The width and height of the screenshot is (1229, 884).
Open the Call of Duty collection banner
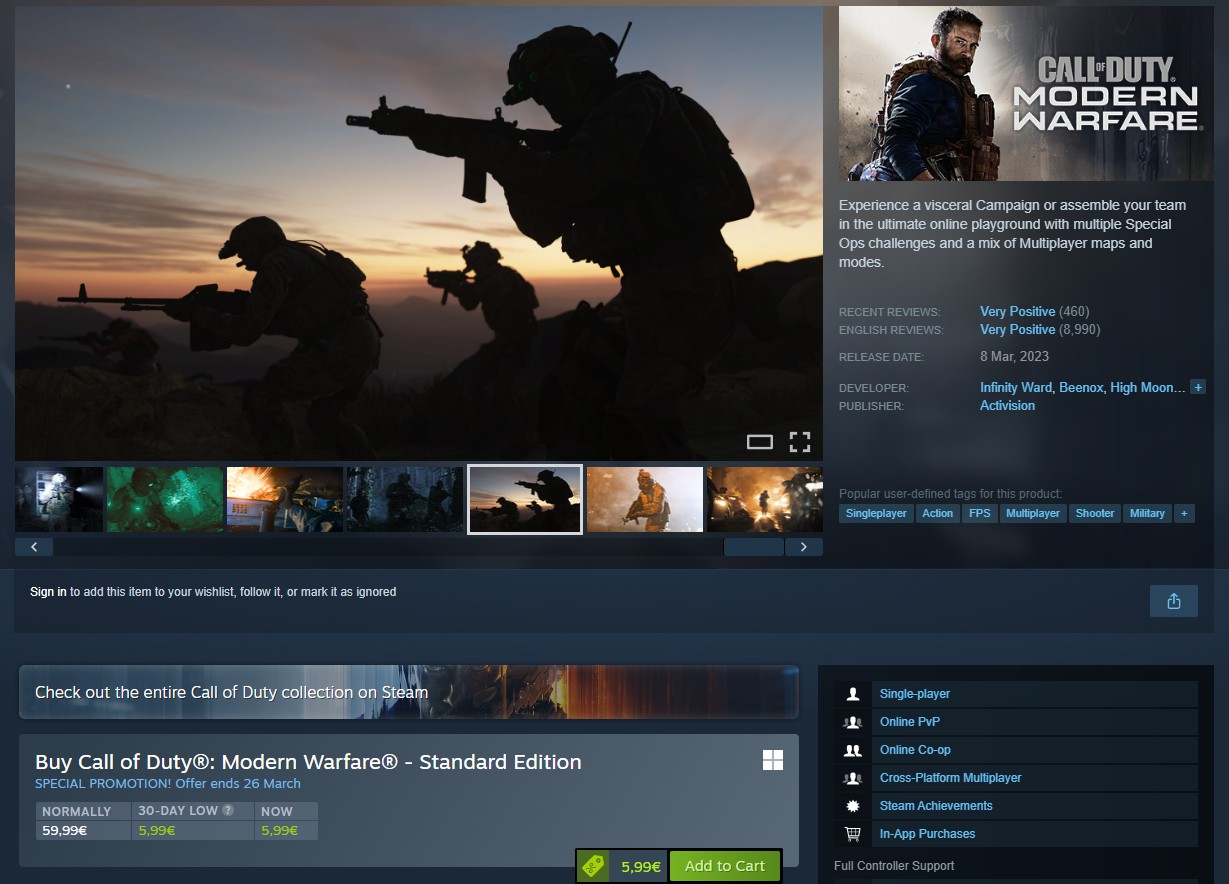[409, 692]
